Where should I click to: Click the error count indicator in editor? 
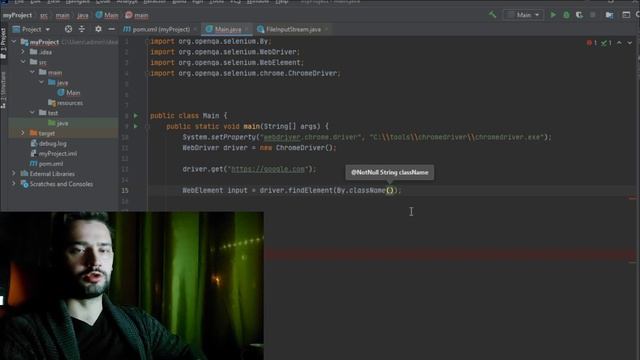[x=592, y=43]
